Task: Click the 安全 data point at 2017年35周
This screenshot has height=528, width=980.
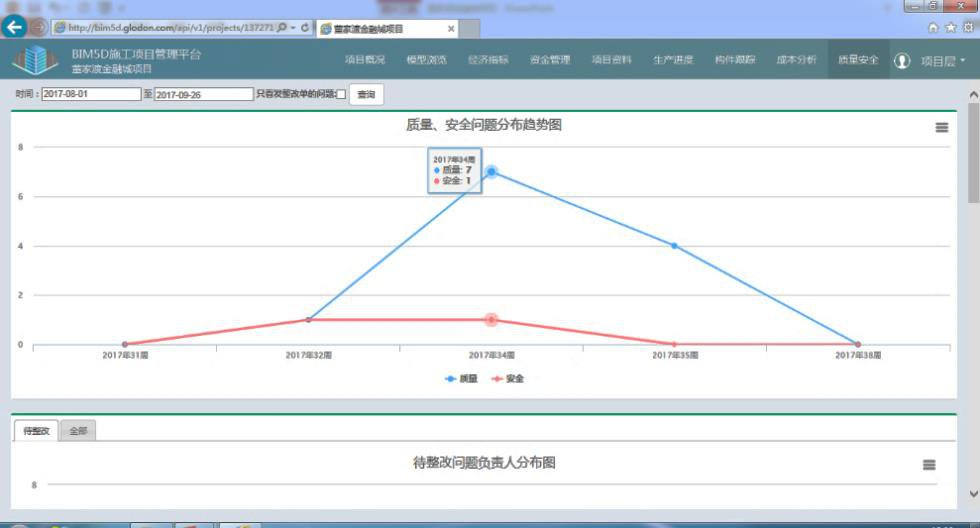Action: 674,344
